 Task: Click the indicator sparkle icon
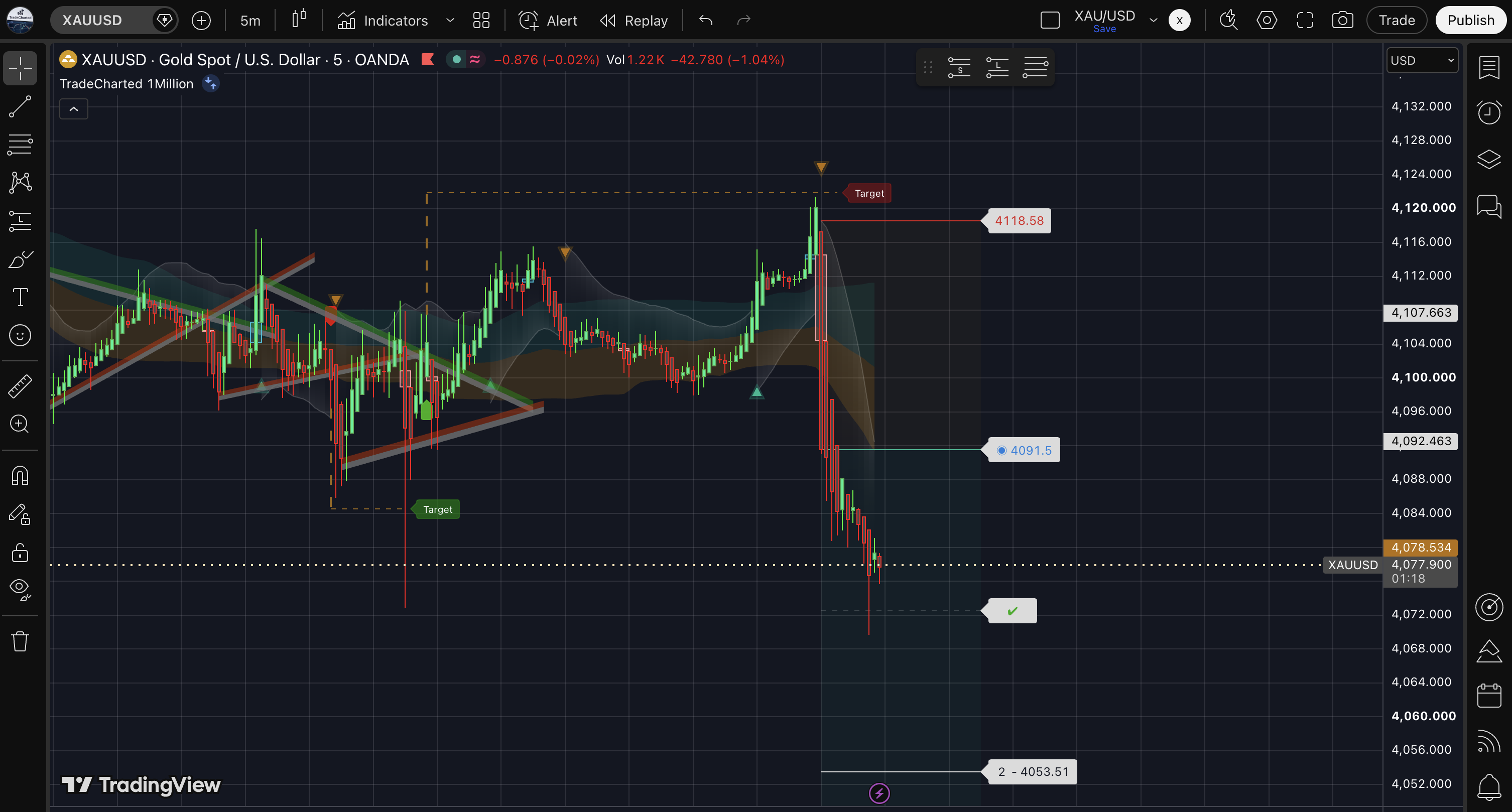click(x=210, y=84)
